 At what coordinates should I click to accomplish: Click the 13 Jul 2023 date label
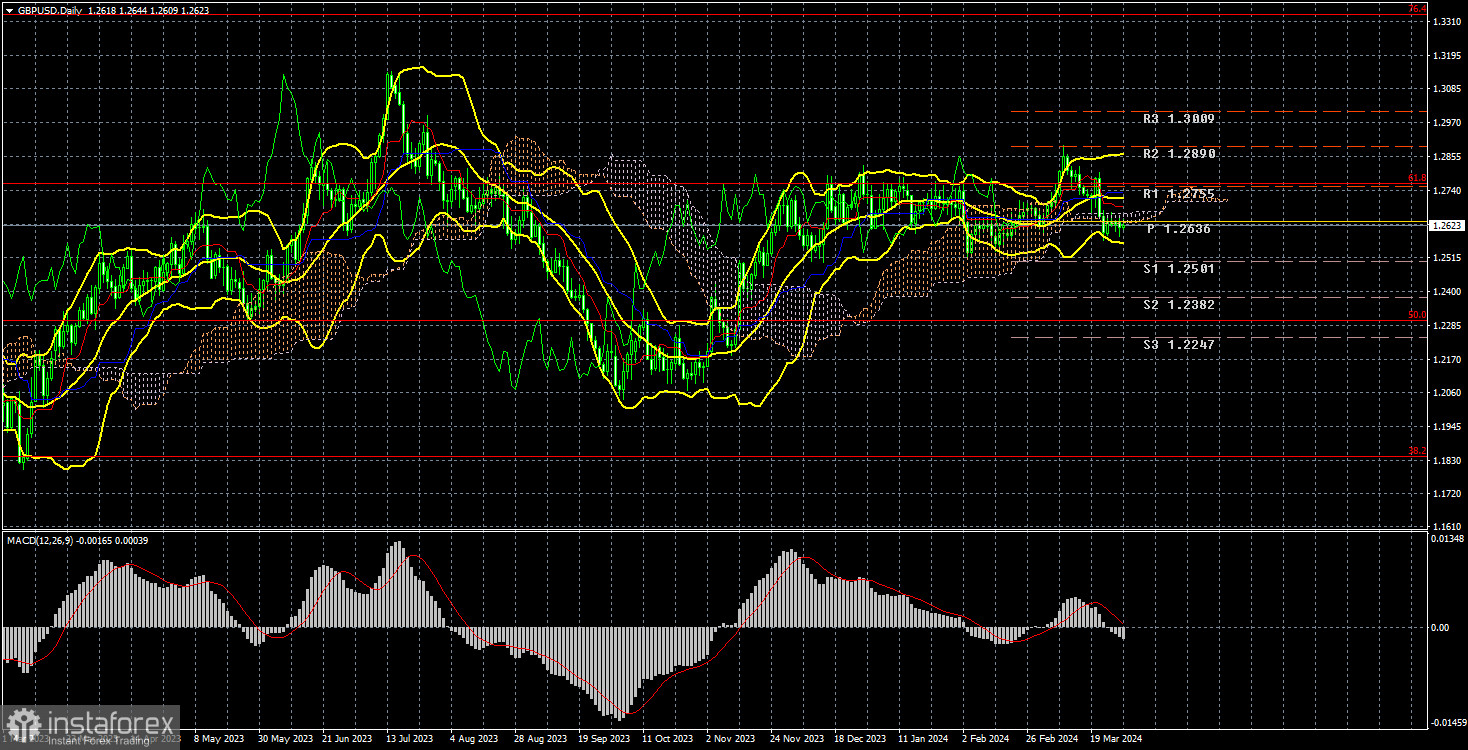click(410, 739)
